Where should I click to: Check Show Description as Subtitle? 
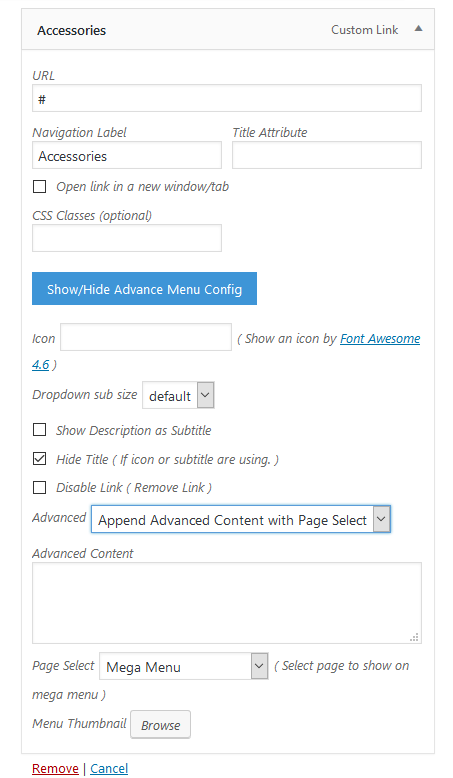pos(39,430)
